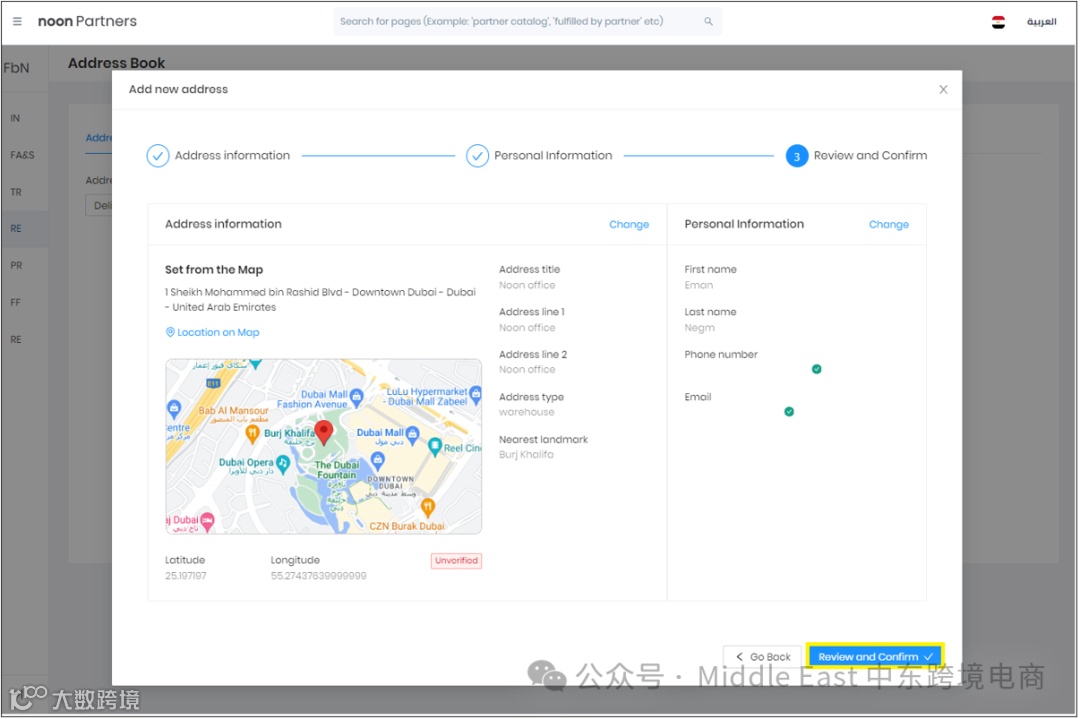Click the Reel Cinemas marker on map

435,448
